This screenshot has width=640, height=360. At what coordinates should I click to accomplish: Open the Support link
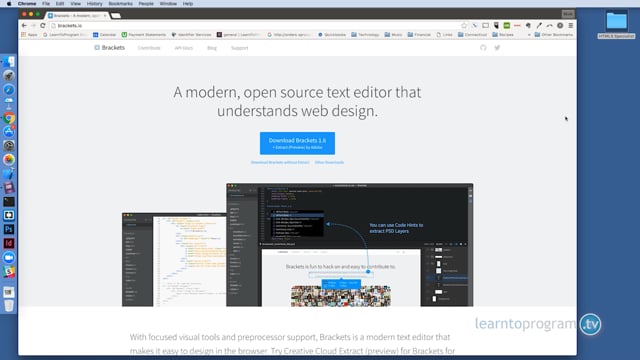click(x=240, y=48)
